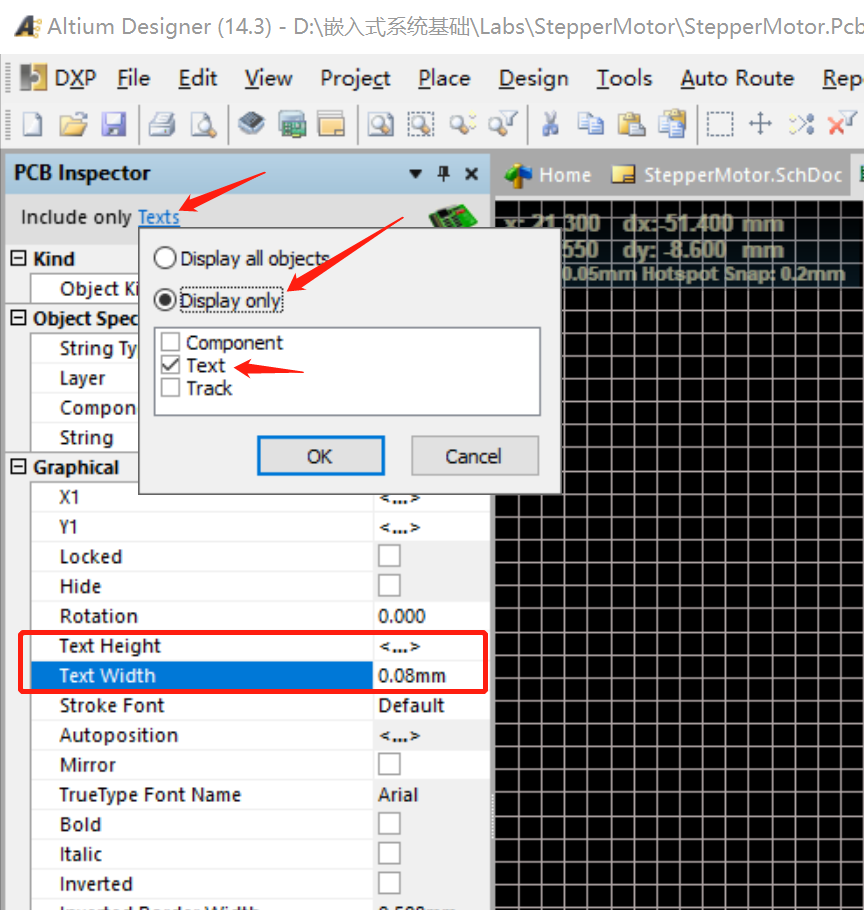Toggle the Mirror checkbox

click(x=389, y=764)
